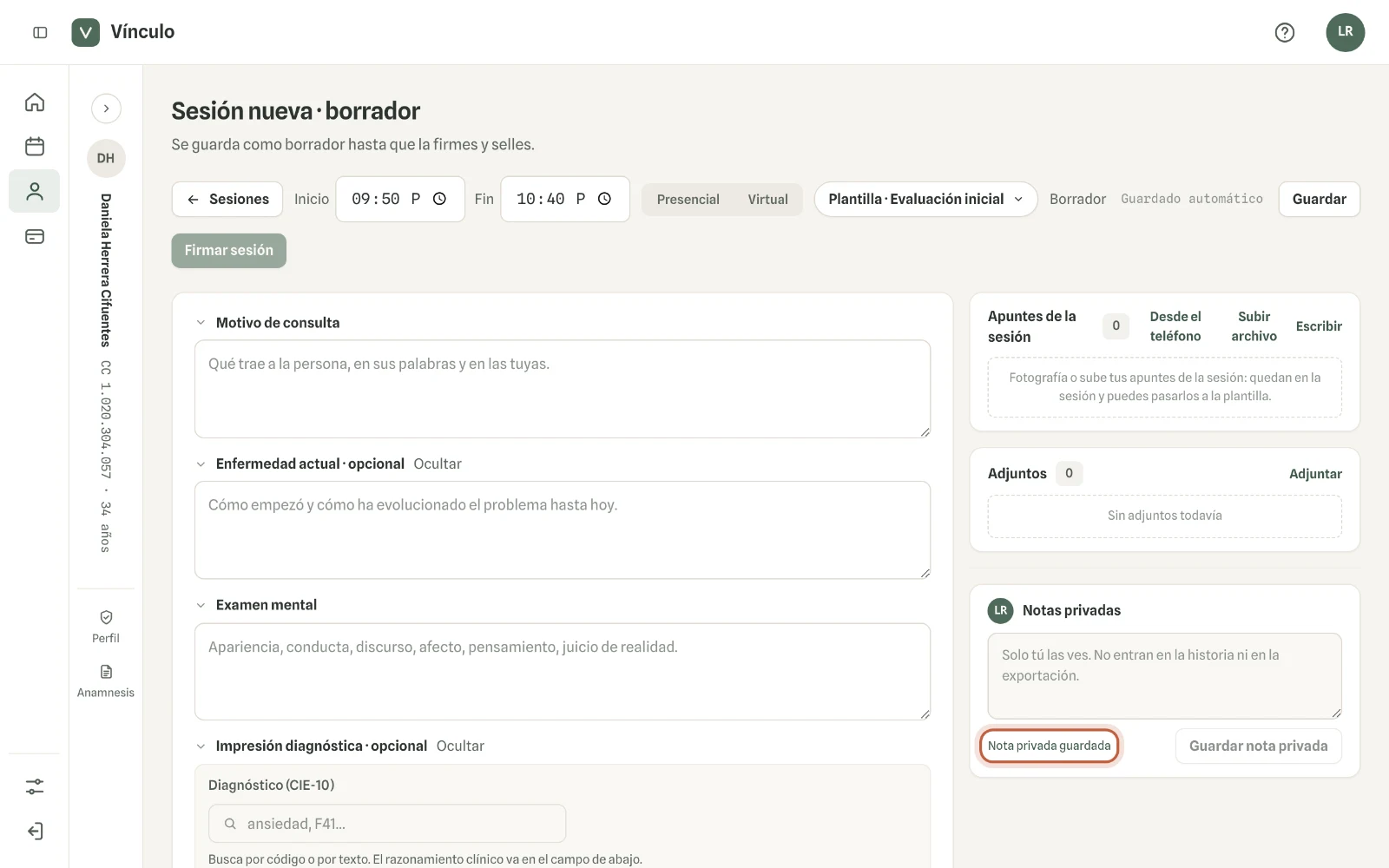1389x868 pixels.
Task: Open settings sliders icon in sidebar
Action: tap(35, 786)
